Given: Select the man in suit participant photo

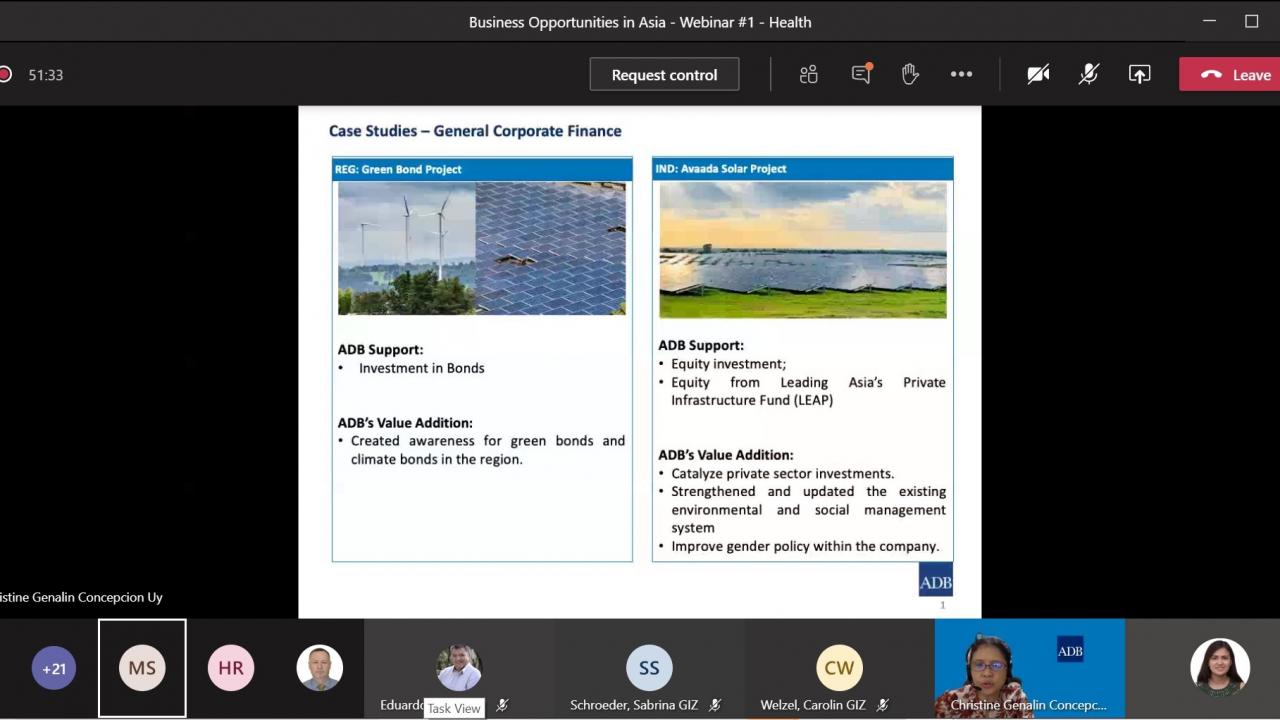Looking at the screenshot, I should (320, 668).
